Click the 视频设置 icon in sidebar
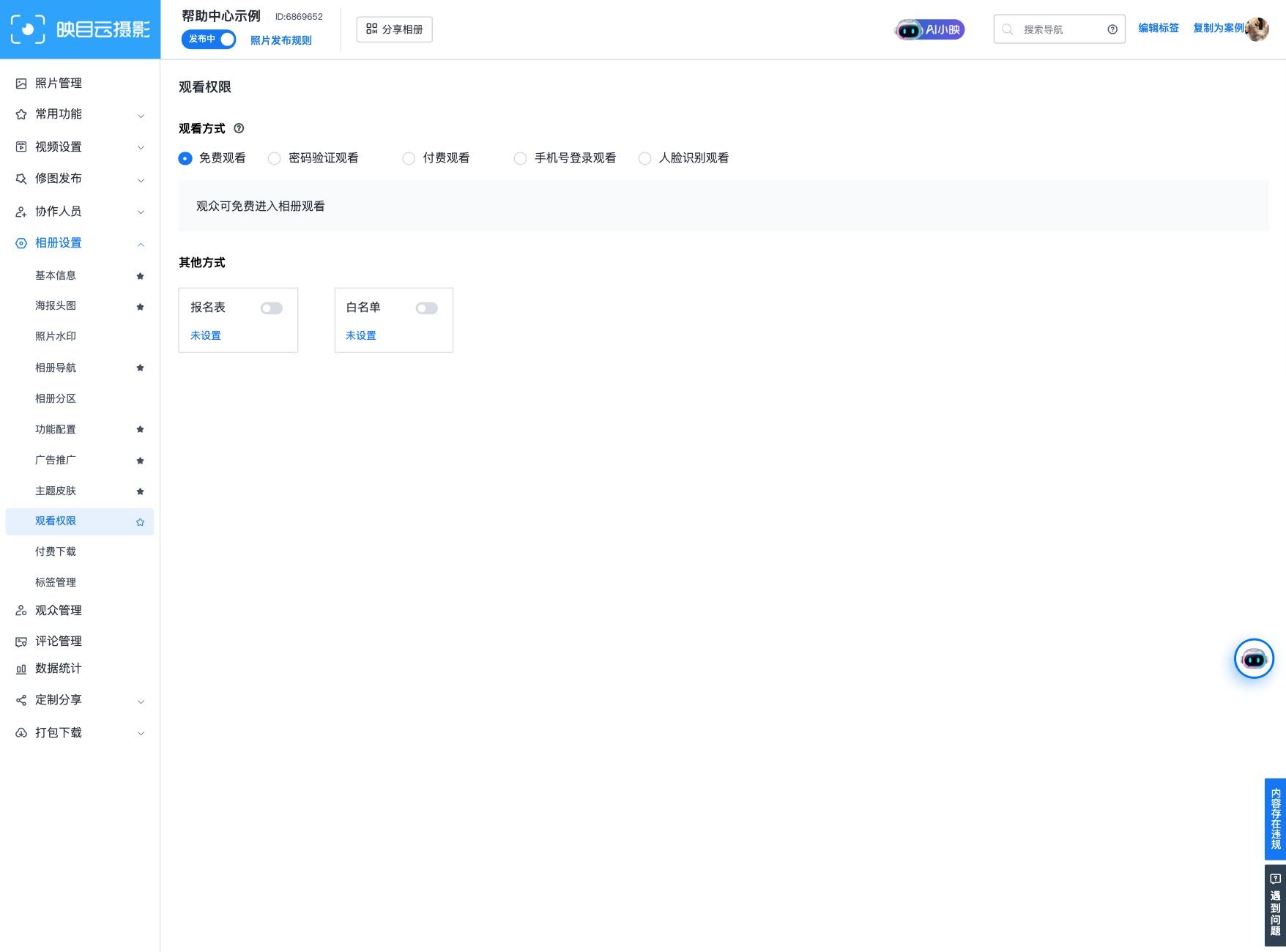The height and width of the screenshot is (952, 1286). (21, 146)
